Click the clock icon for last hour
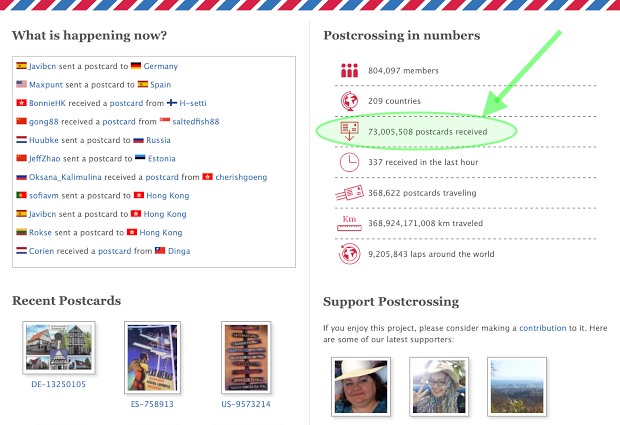 click(x=349, y=162)
